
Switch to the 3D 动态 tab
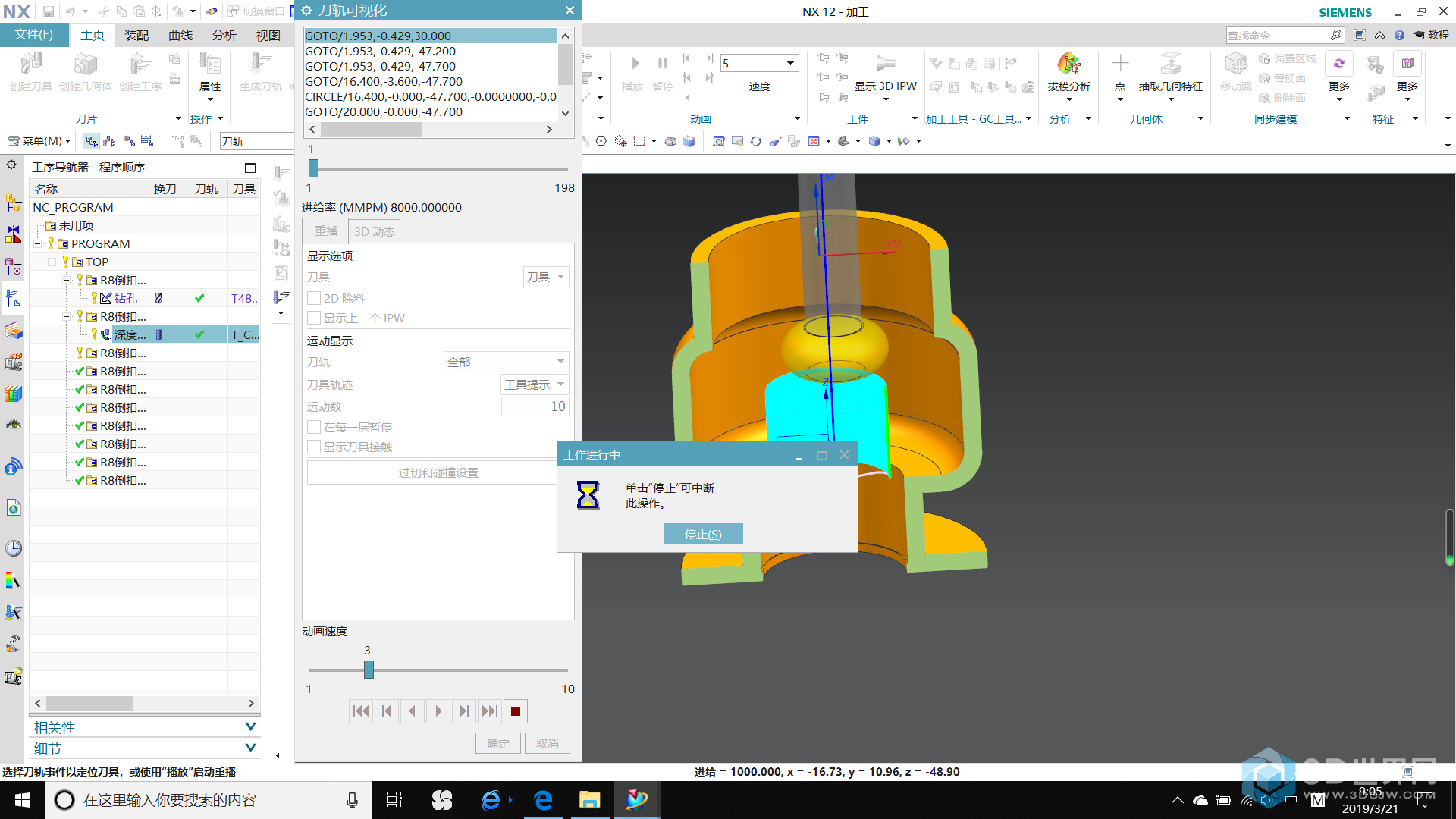375,231
